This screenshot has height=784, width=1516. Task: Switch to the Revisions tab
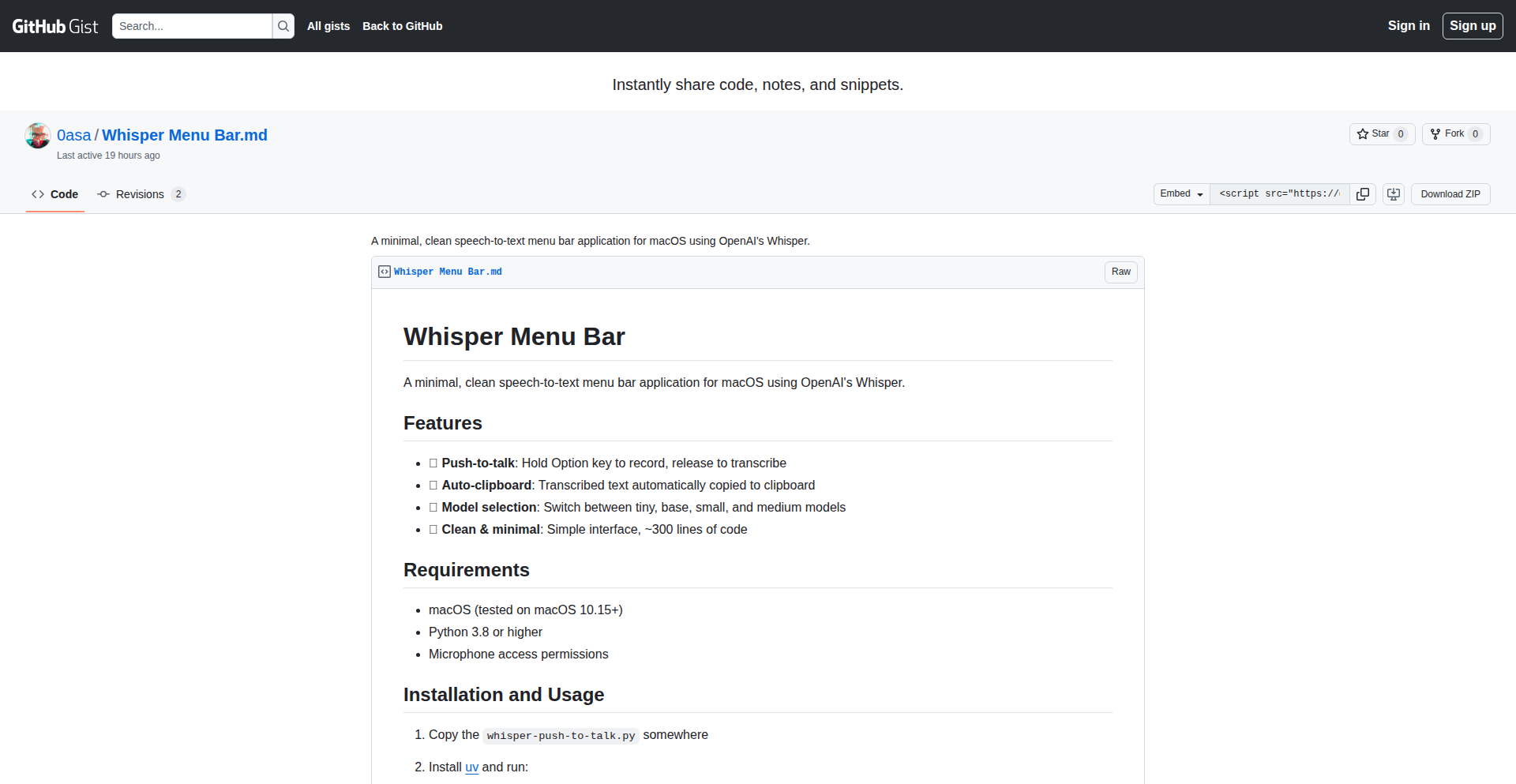[139, 194]
